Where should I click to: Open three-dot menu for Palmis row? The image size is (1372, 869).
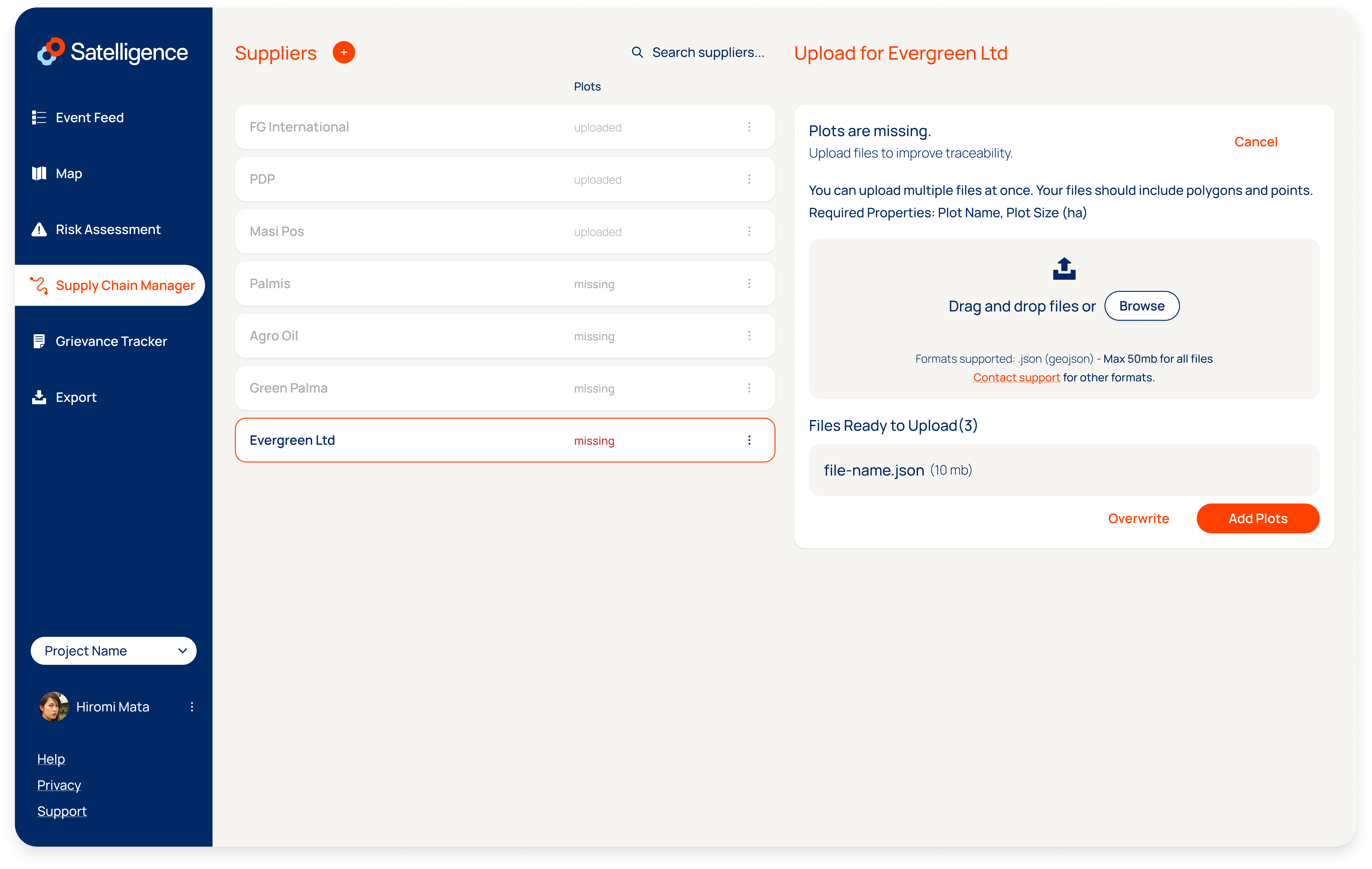749,284
